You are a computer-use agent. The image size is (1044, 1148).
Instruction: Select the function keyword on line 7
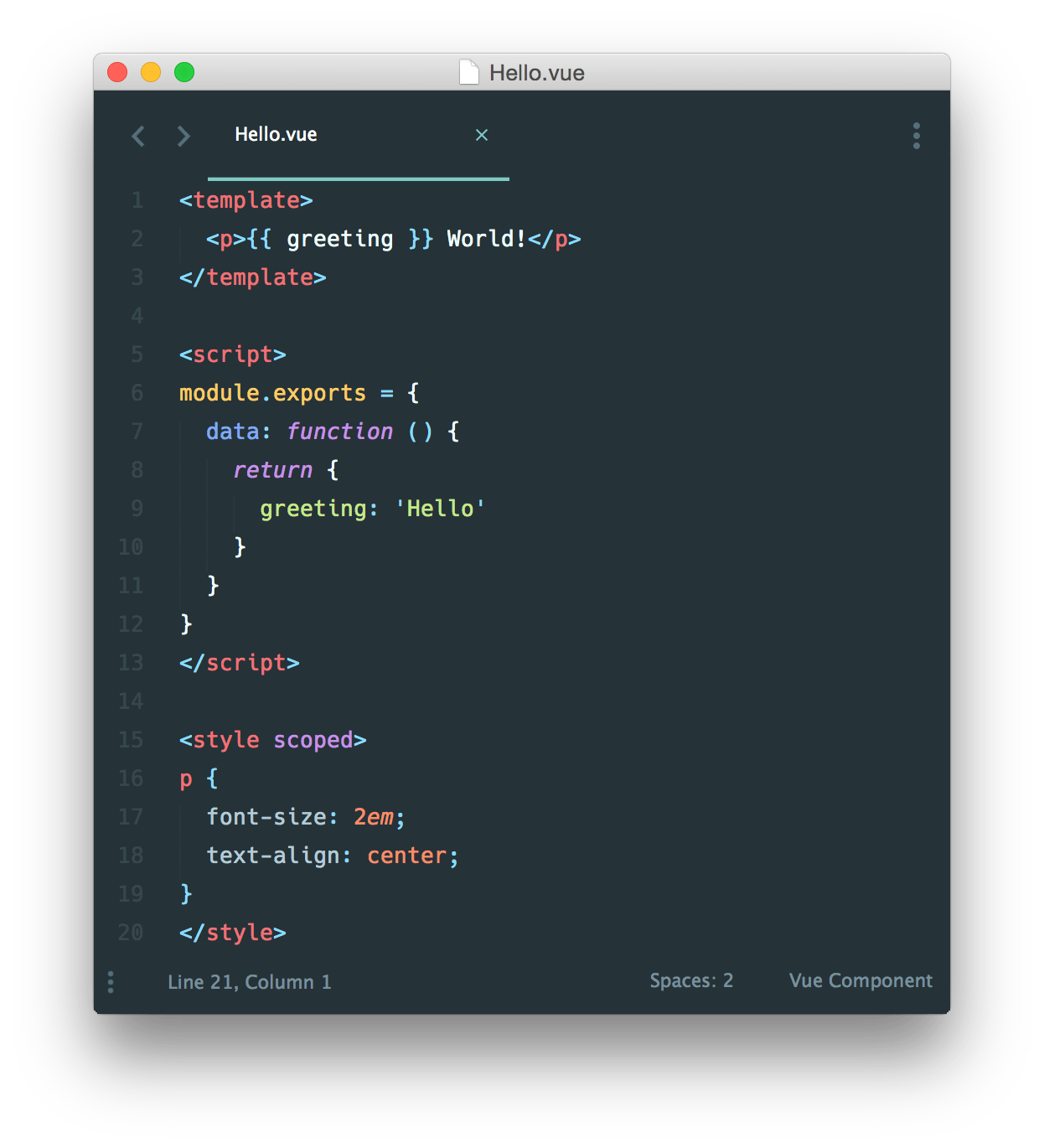(339, 431)
